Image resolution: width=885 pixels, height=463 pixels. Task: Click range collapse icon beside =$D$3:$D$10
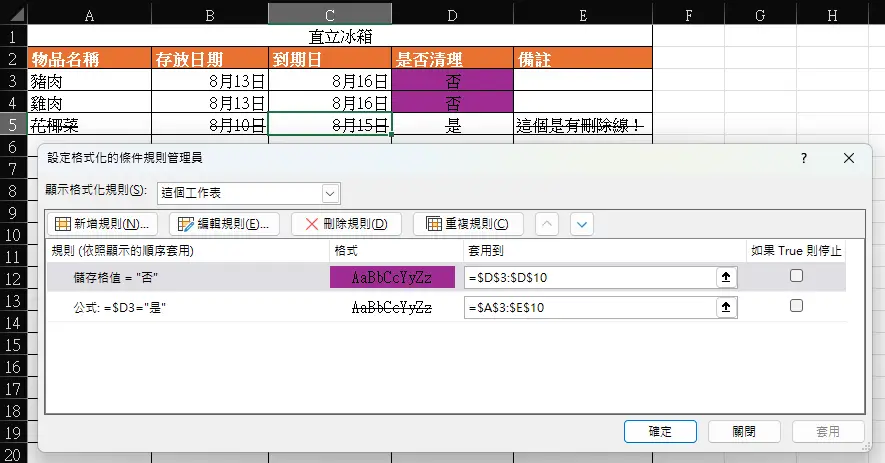726,277
